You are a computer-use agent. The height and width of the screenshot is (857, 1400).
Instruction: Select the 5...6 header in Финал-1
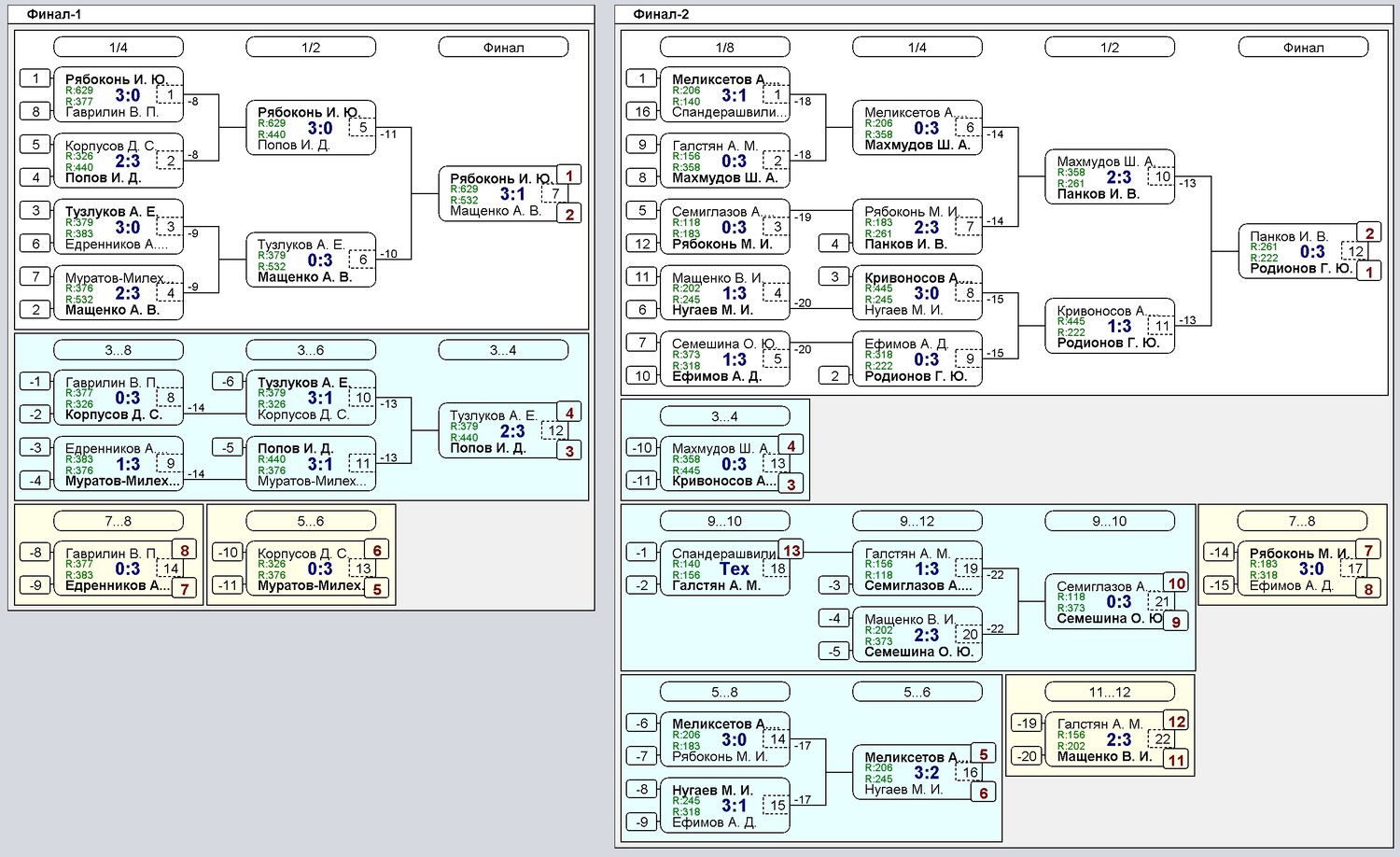click(311, 521)
